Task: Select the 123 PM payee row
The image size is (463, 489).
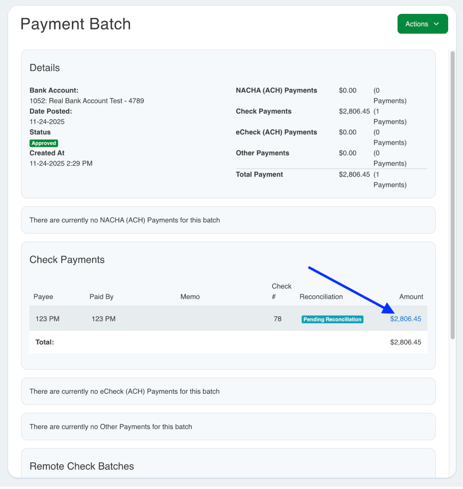Action: [x=228, y=319]
